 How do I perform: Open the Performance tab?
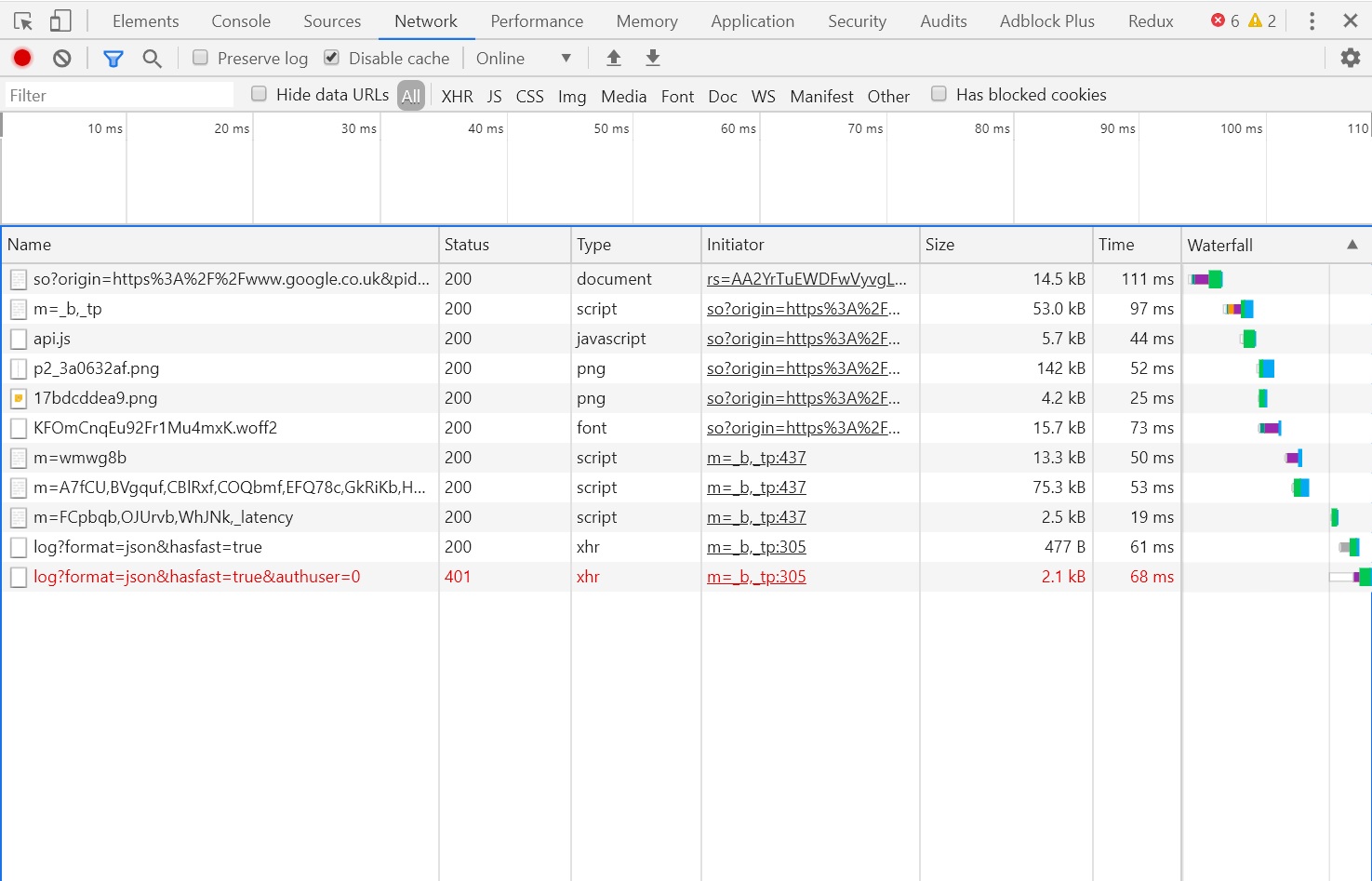click(x=537, y=21)
